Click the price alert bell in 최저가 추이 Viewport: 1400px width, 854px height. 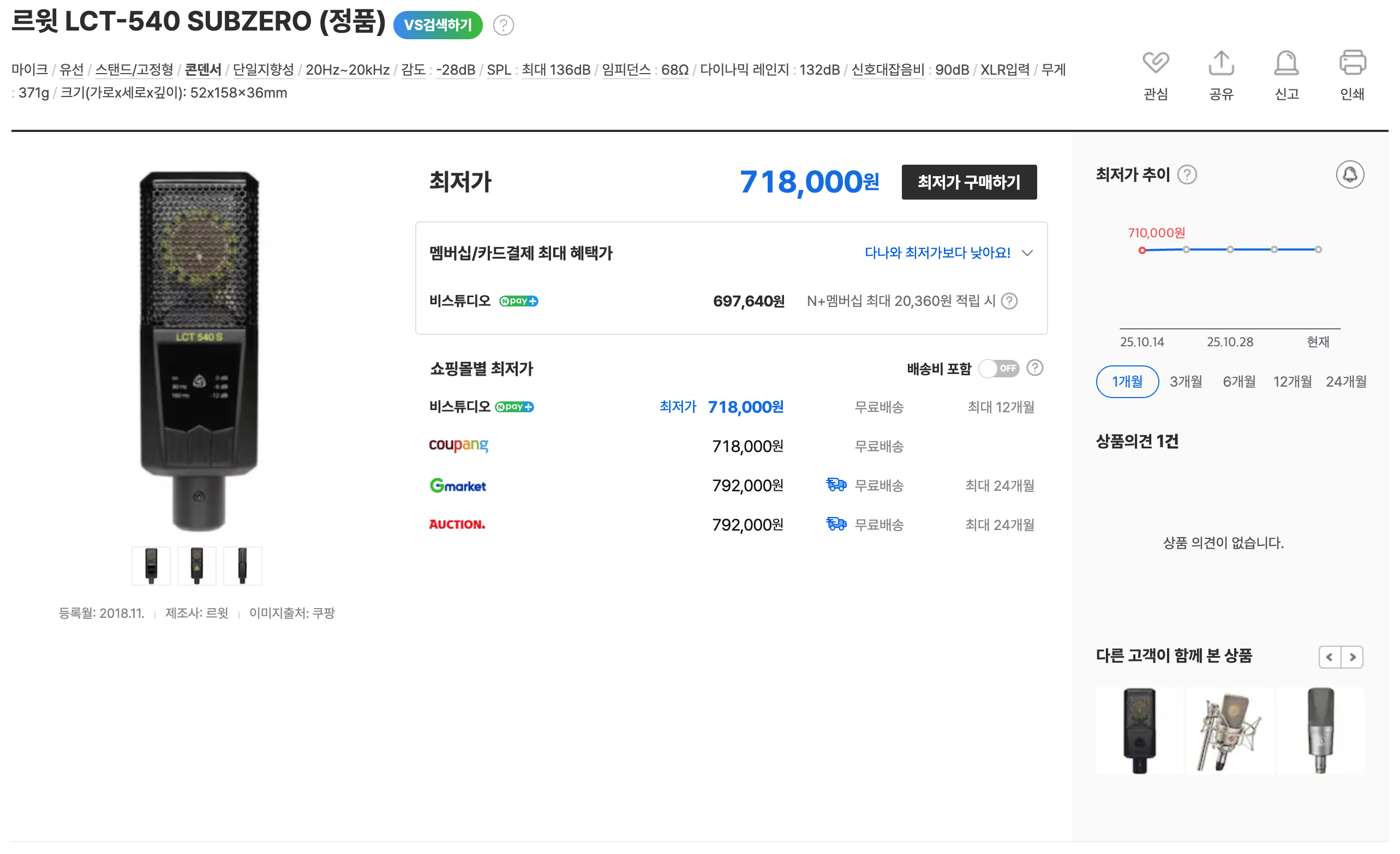click(x=1349, y=175)
